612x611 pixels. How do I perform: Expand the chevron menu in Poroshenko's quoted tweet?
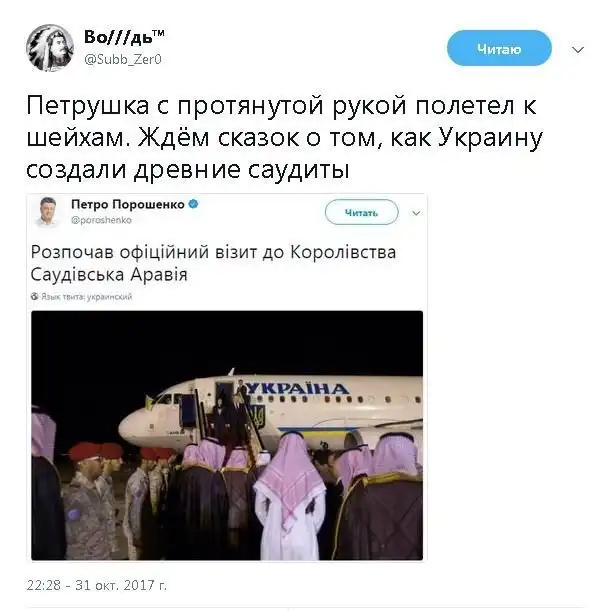(x=416, y=213)
